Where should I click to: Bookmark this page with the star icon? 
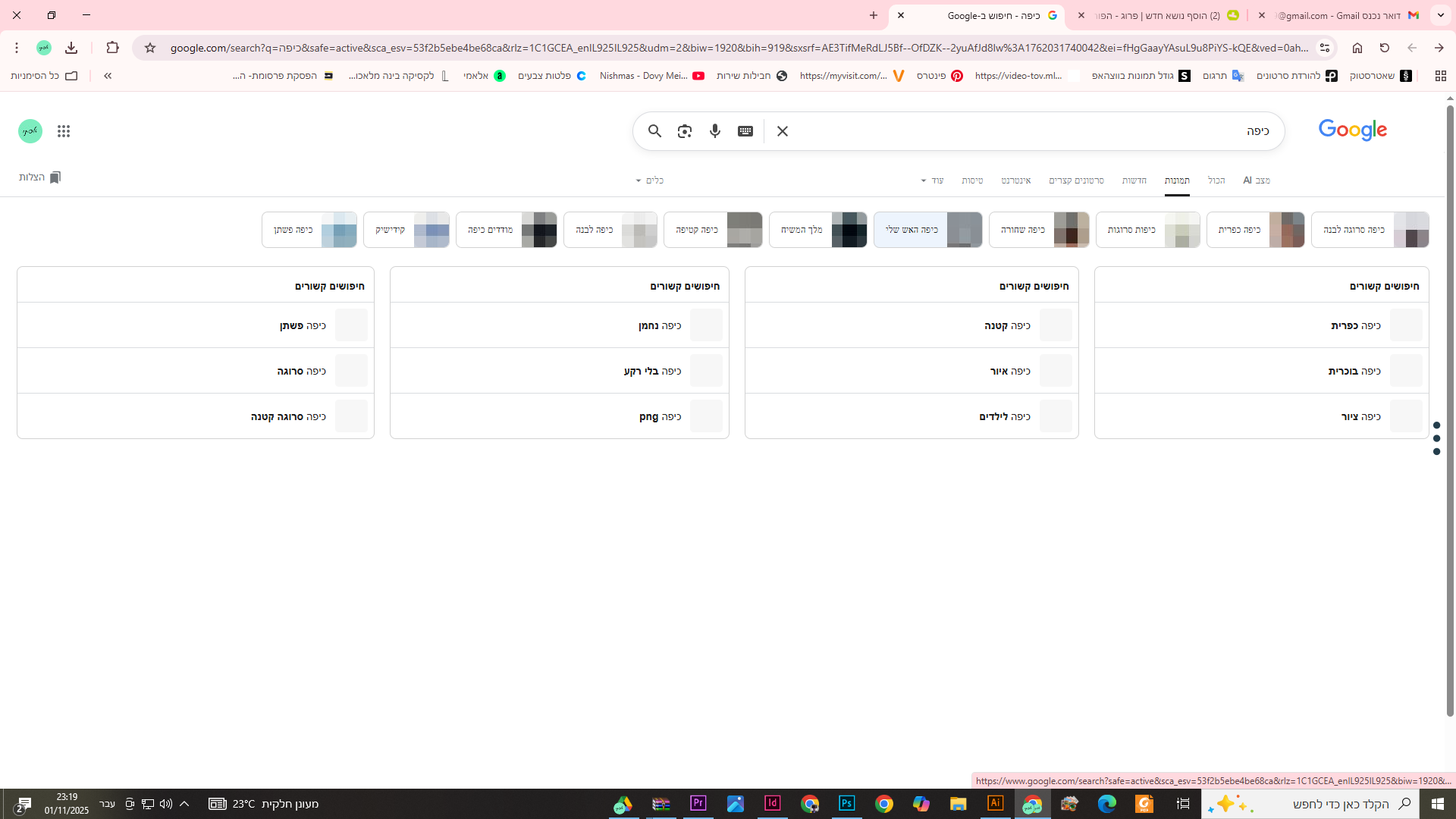(x=150, y=48)
